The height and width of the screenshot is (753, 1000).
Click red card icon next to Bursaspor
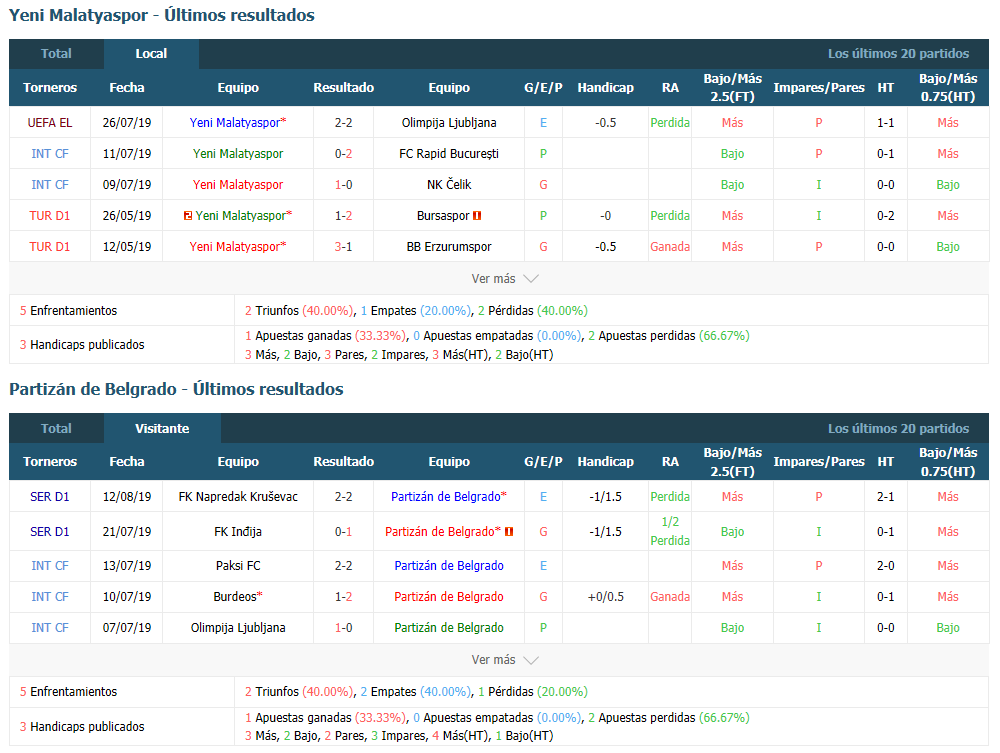(476, 216)
